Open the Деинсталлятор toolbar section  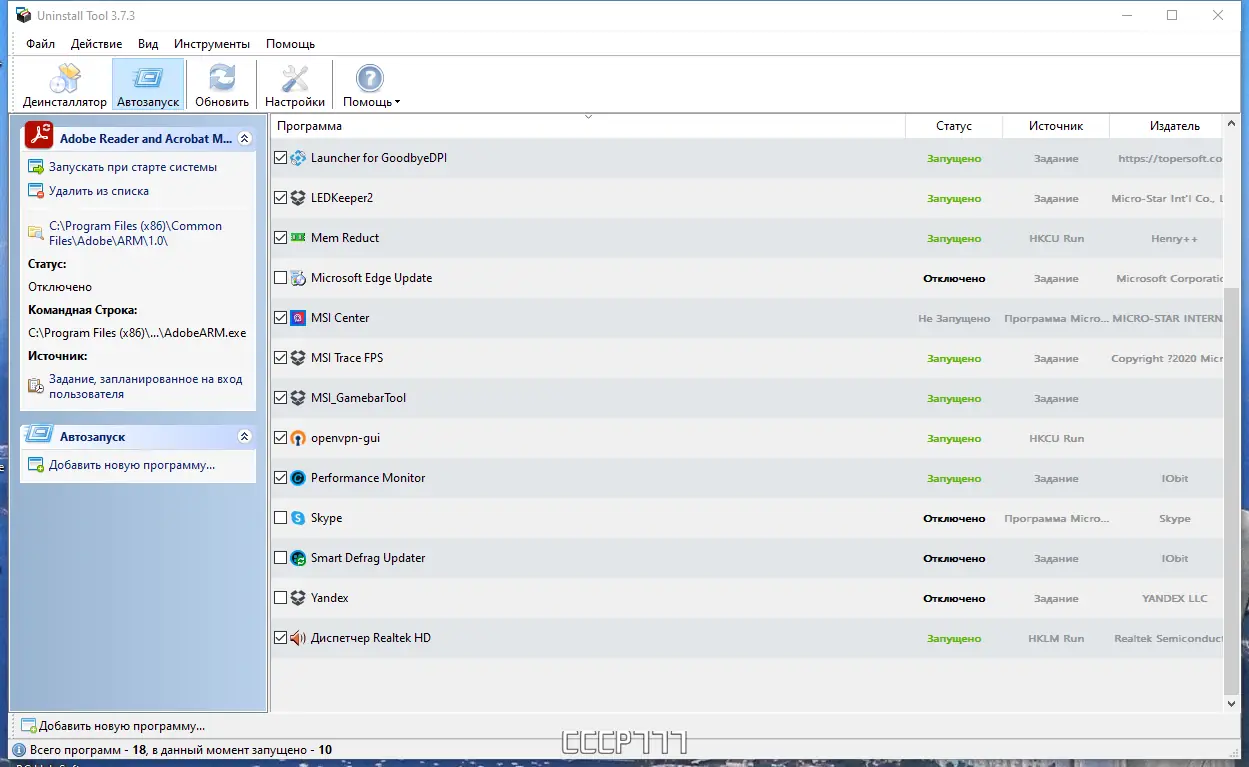65,85
